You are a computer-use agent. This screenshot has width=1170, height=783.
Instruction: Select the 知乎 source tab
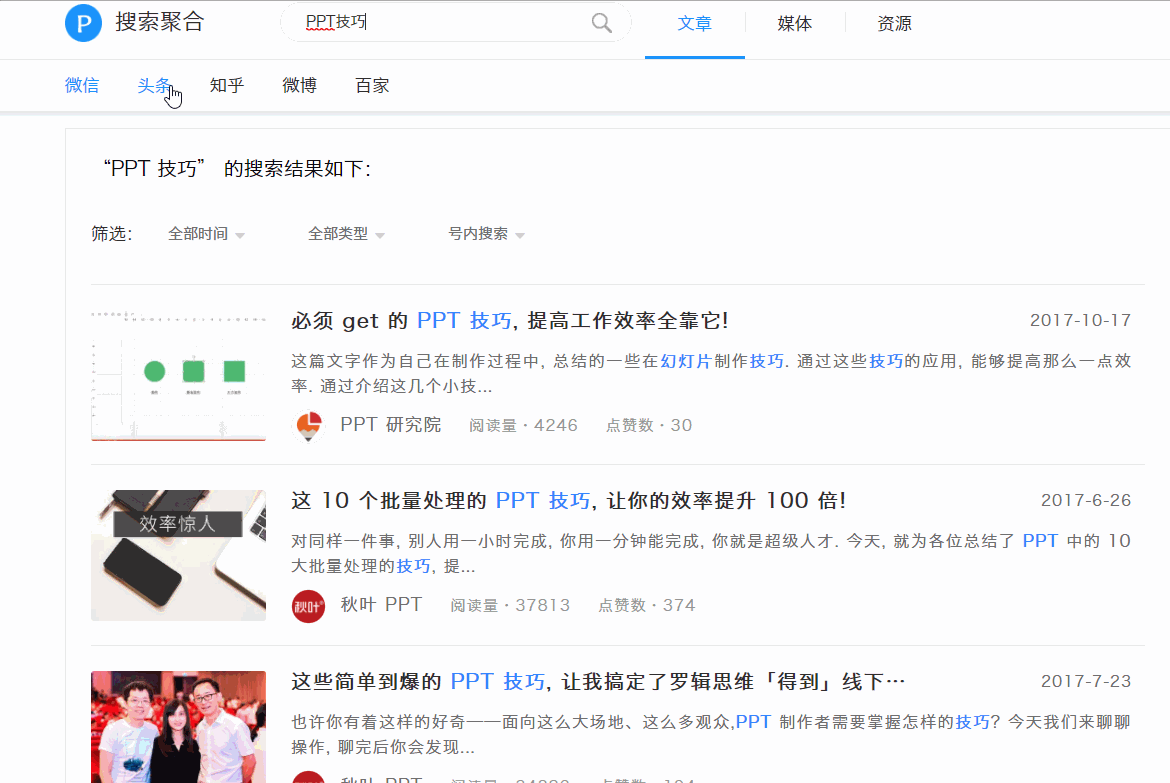(x=227, y=85)
